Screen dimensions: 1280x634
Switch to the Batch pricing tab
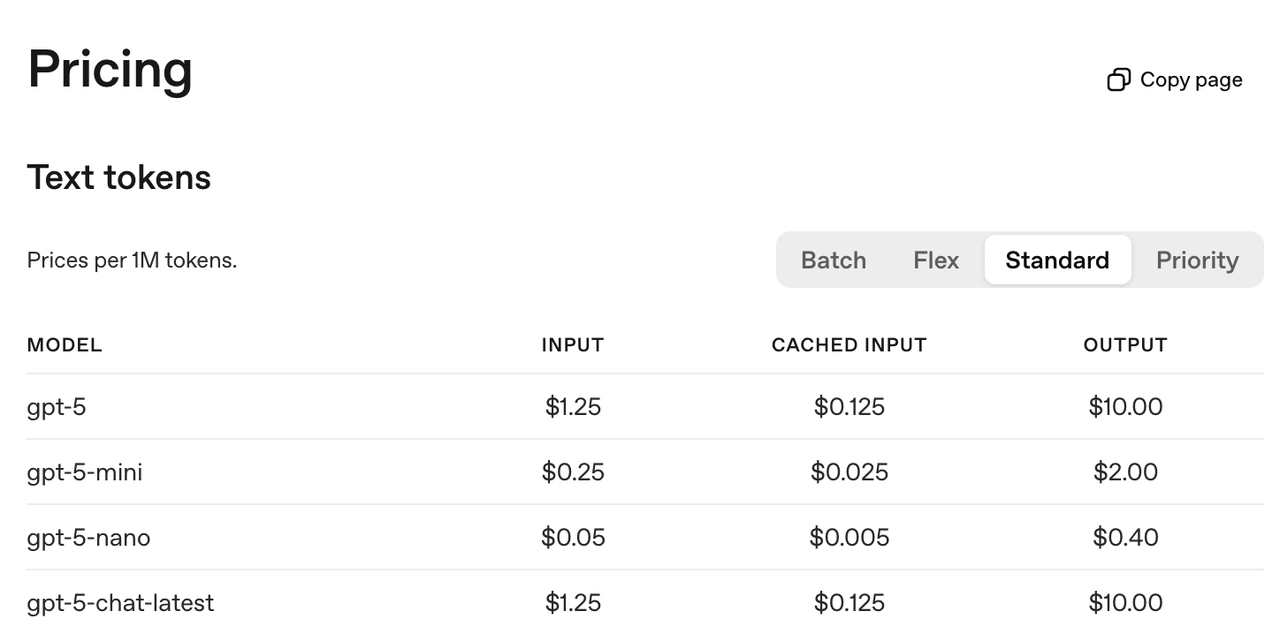pos(833,260)
